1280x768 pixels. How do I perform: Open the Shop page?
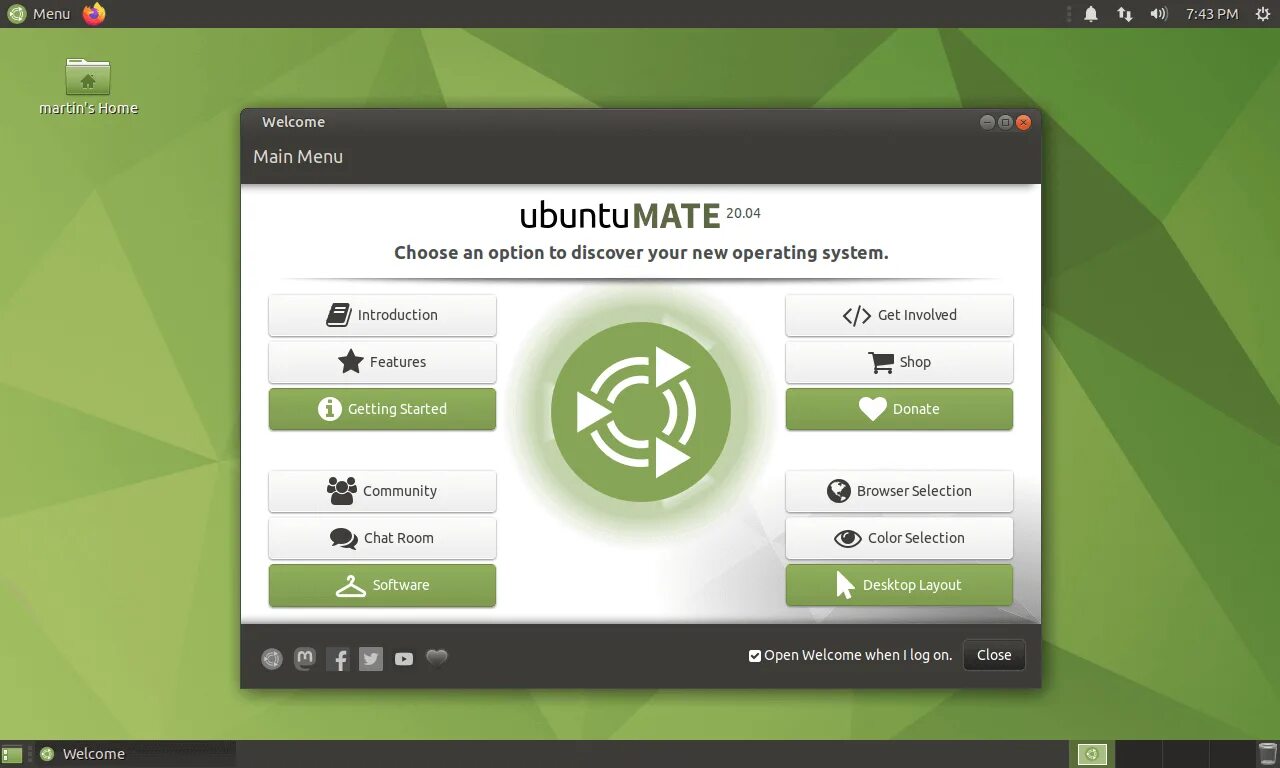coord(899,362)
